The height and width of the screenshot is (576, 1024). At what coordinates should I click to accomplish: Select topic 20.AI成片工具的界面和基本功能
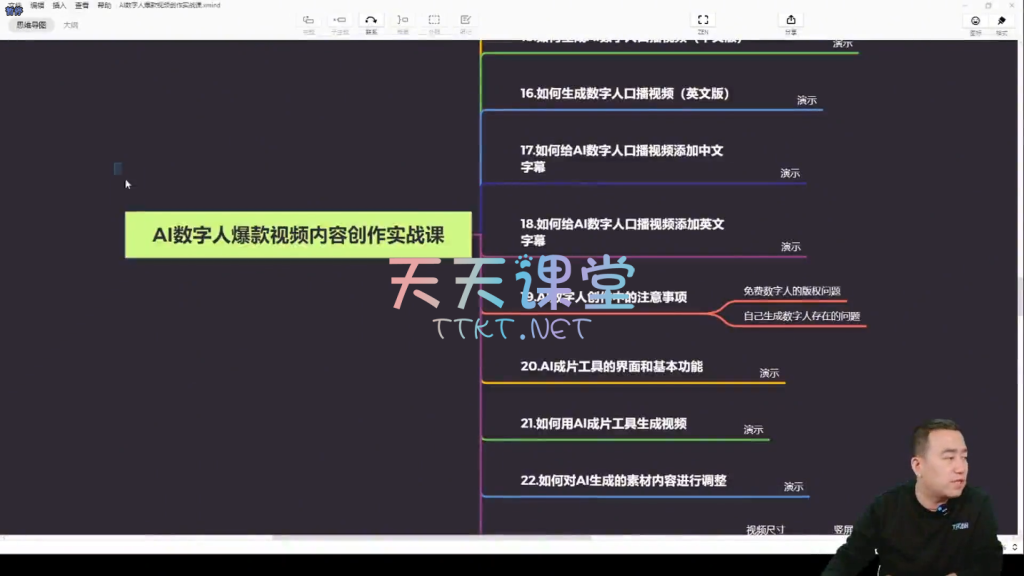pyautogui.click(x=611, y=367)
